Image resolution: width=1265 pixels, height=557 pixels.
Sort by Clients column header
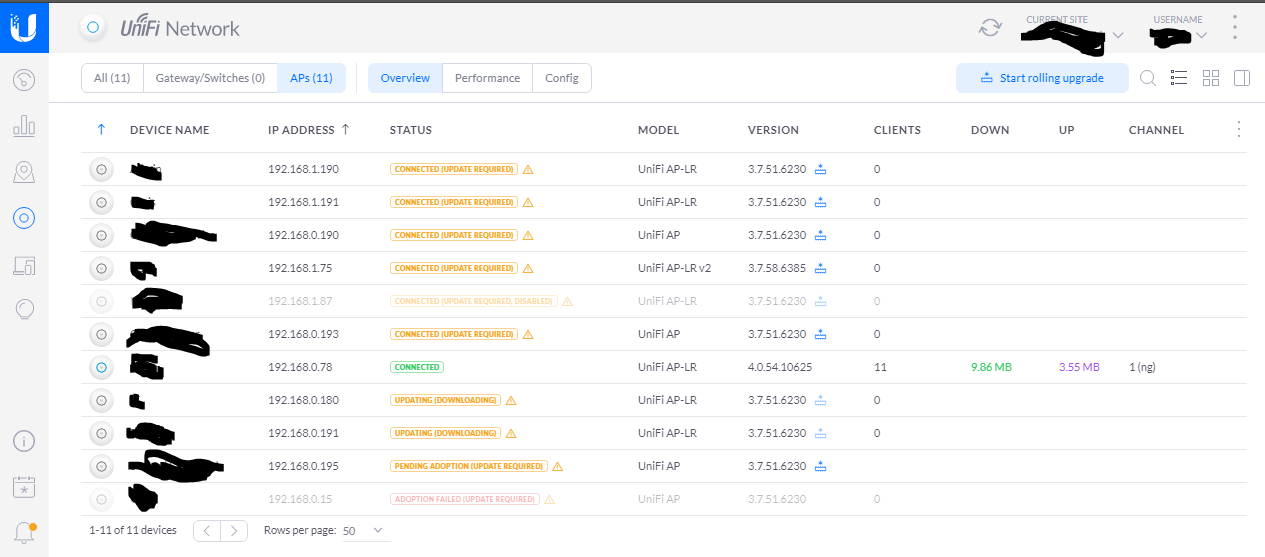[x=897, y=130]
